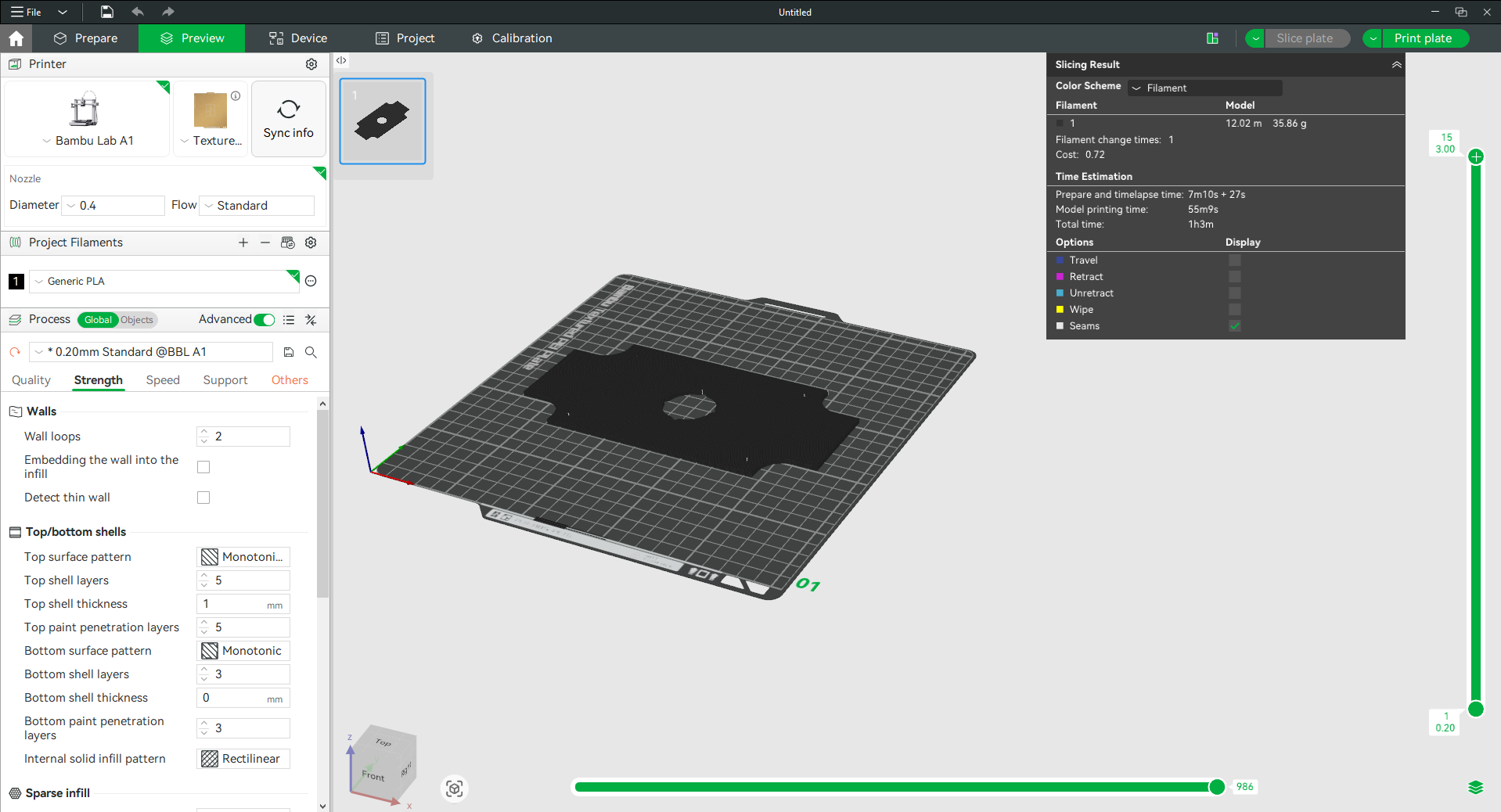Collapse the Slicing Result panel
This screenshot has height=812, width=1501.
(x=1396, y=65)
